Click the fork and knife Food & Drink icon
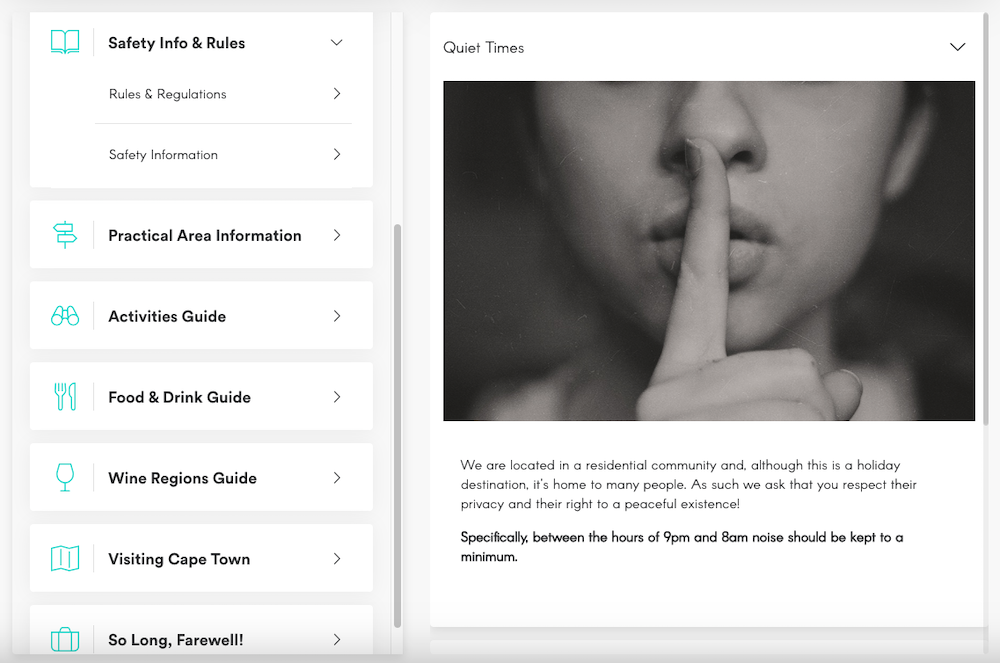 (65, 397)
